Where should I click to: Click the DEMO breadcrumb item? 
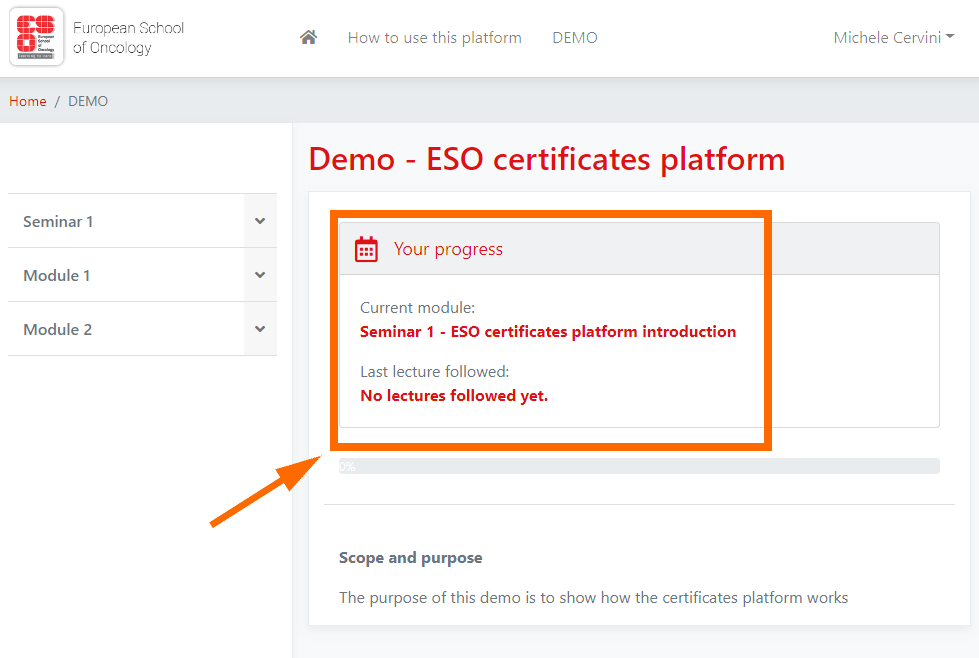tap(88, 101)
